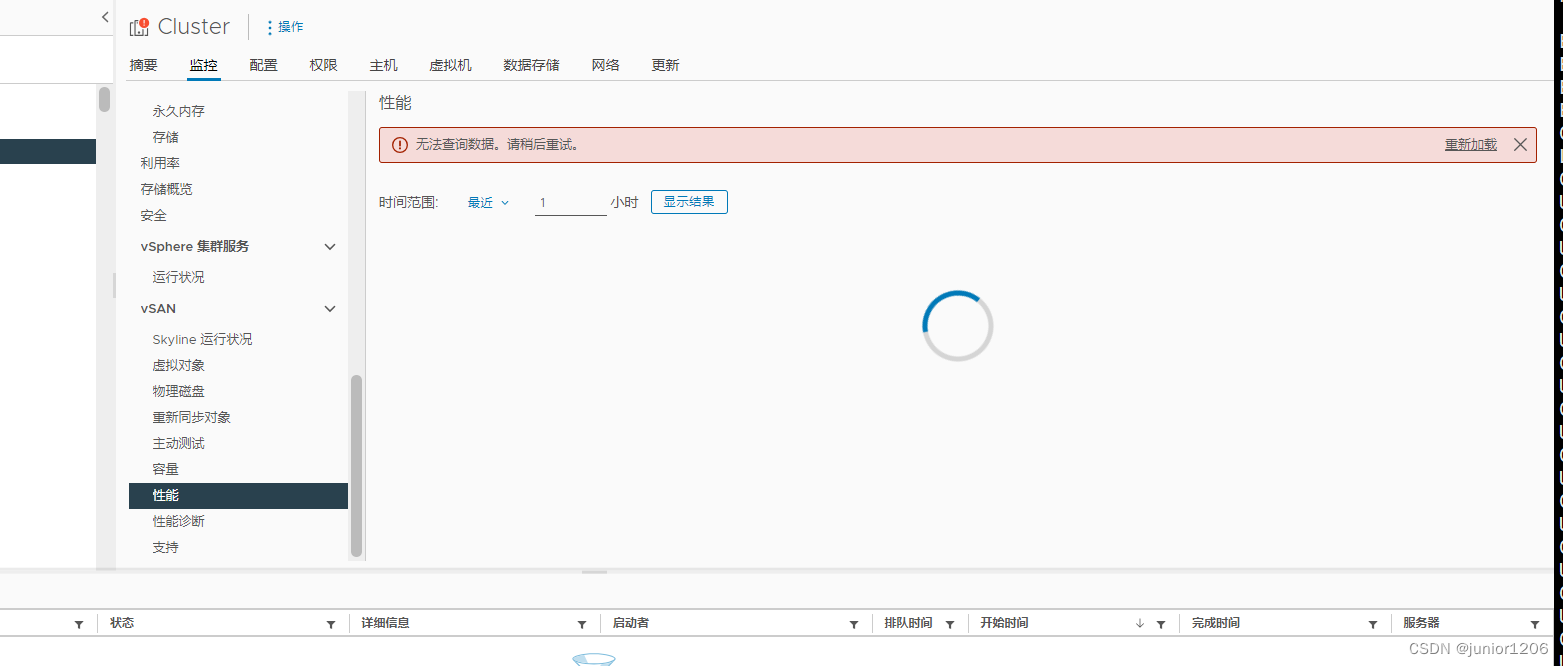Switch to the 权限 tab
The image size is (1563, 666).
coord(324,65)
